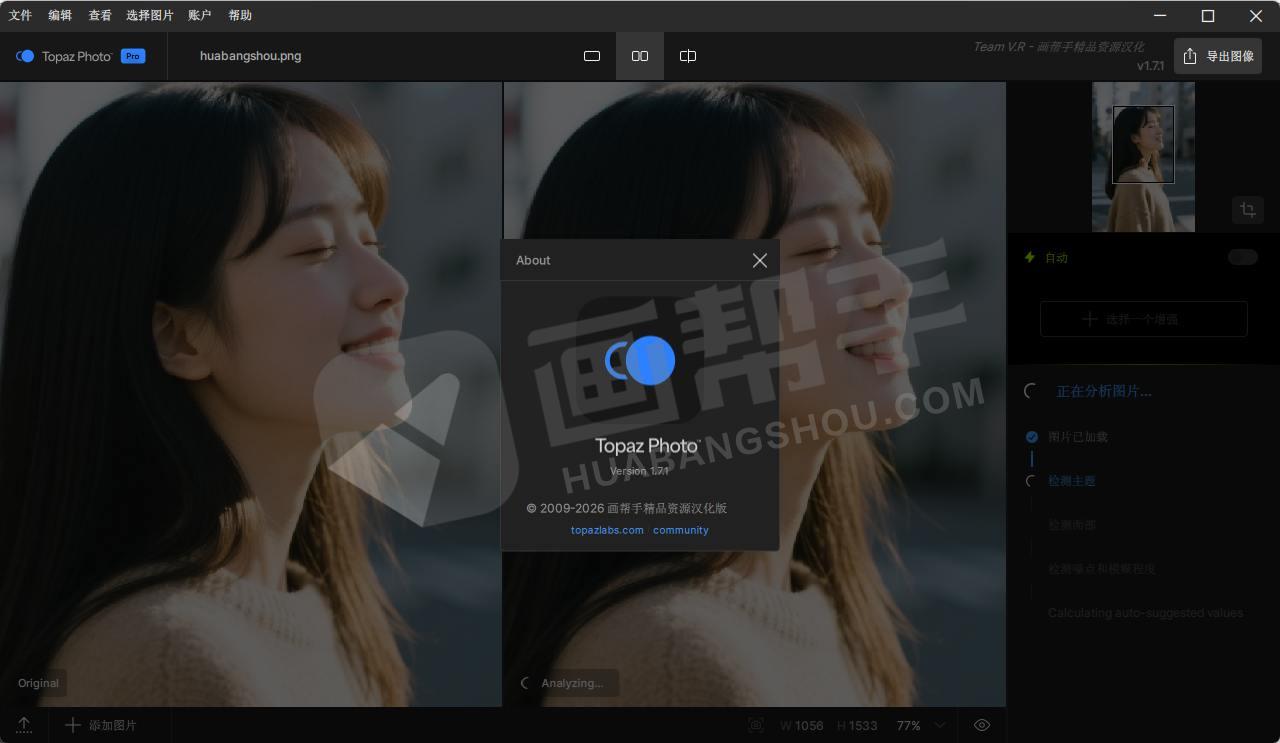Open the 查看 menu

tap(100, 15)
